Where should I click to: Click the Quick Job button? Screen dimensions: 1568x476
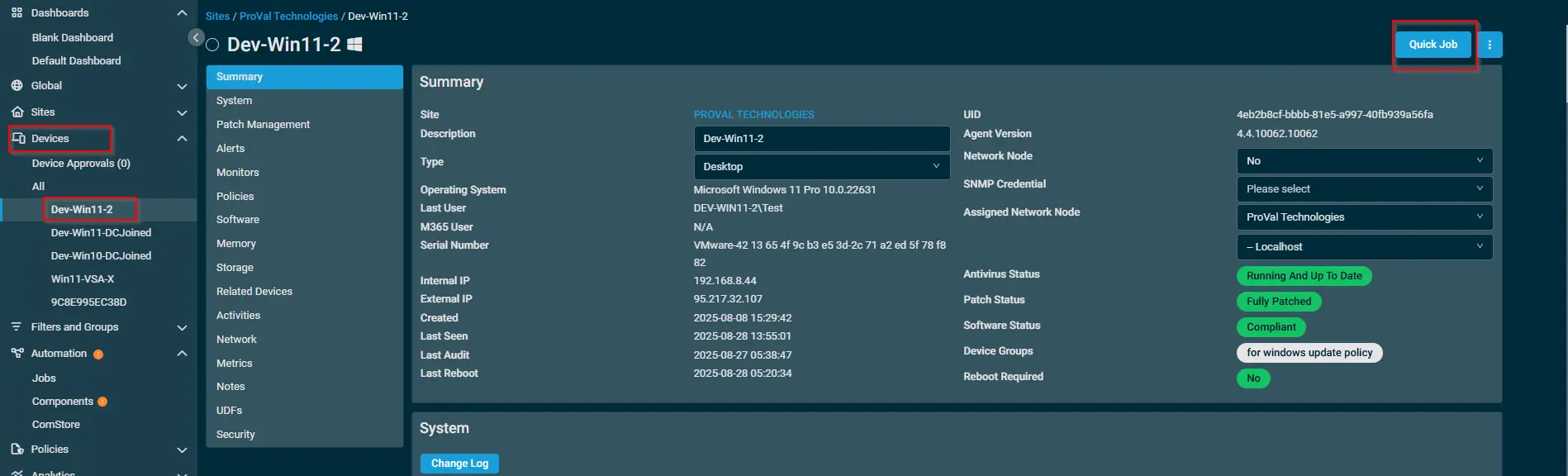coord(1433,45)
